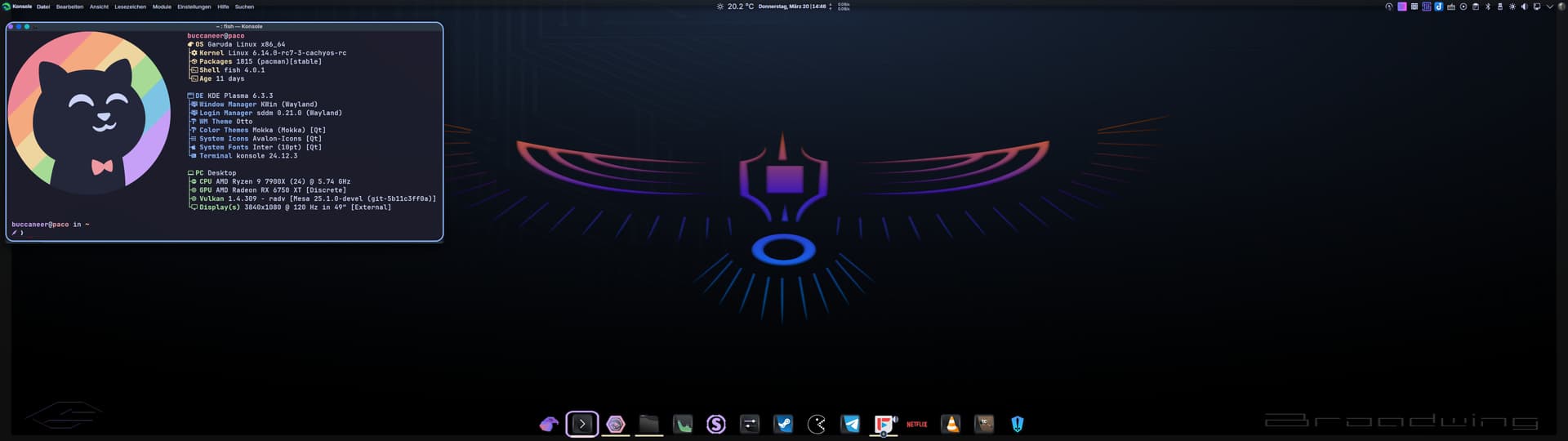Viewport: 1568px width, 441px height.
Task: Click the purple mixer sliders tray icon
Action: click(1427, 7)
